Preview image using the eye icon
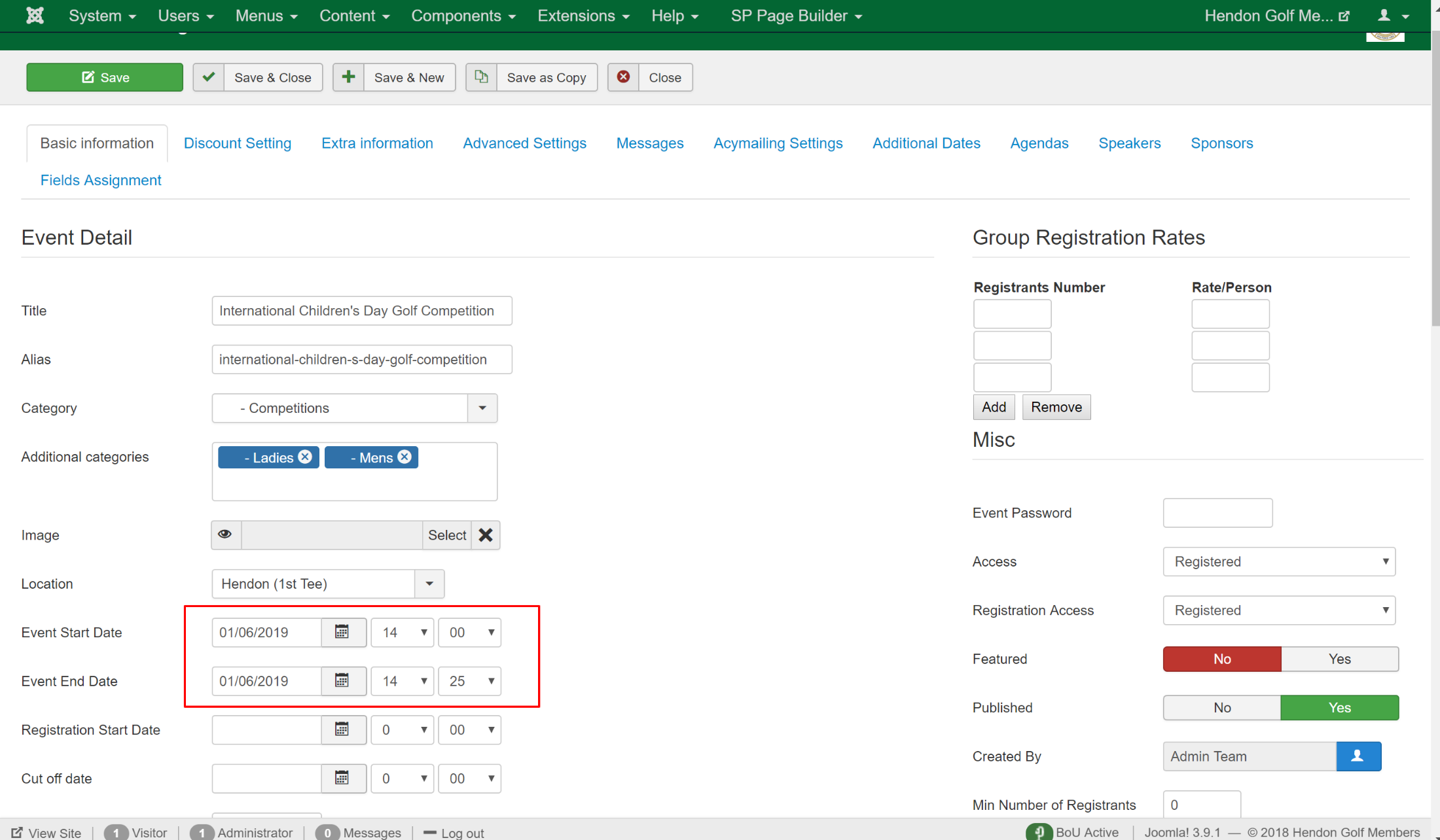 [x=225, y=534]
